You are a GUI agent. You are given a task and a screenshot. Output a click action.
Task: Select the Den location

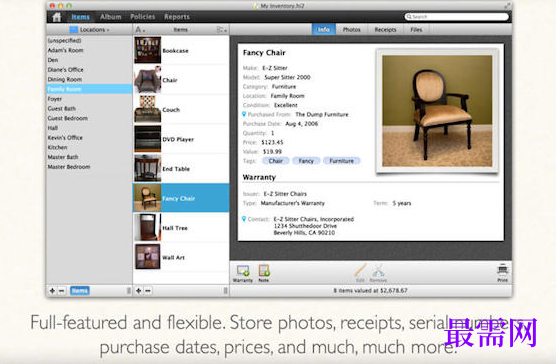tap(89, 60)
